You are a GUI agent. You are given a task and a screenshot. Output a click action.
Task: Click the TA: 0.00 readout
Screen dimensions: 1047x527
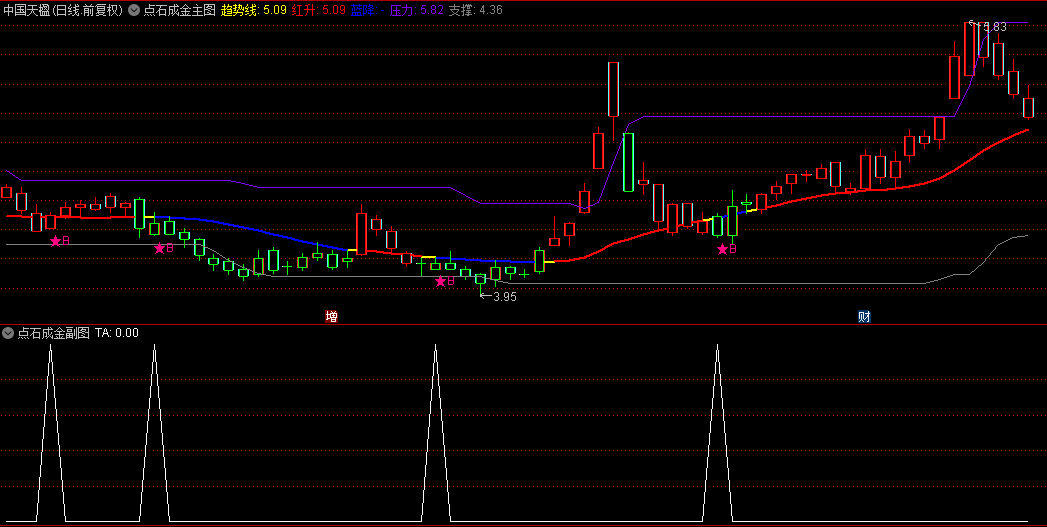(117, 333)
